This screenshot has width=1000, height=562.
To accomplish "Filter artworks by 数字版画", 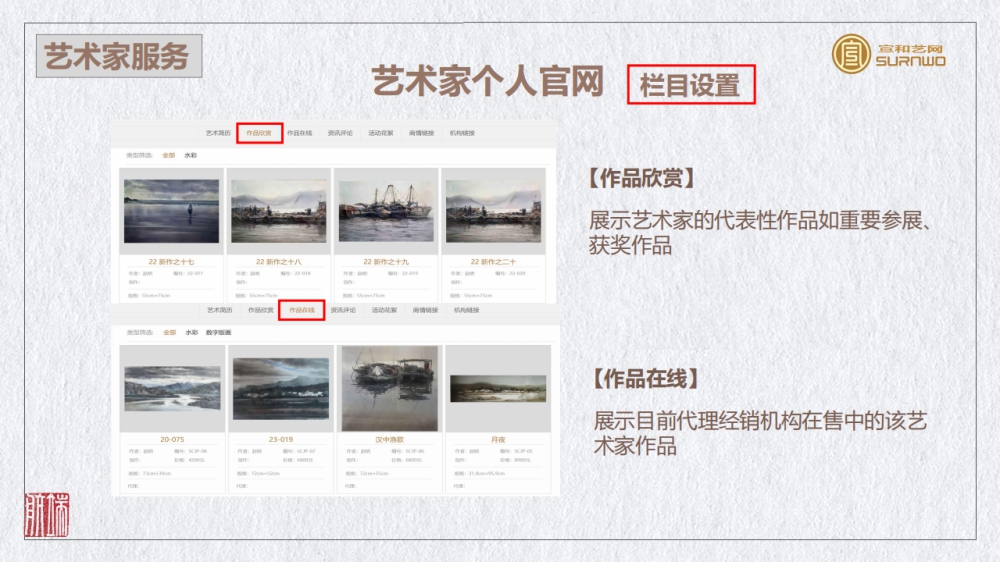I will pyautogui.click(x=219, y=333).
